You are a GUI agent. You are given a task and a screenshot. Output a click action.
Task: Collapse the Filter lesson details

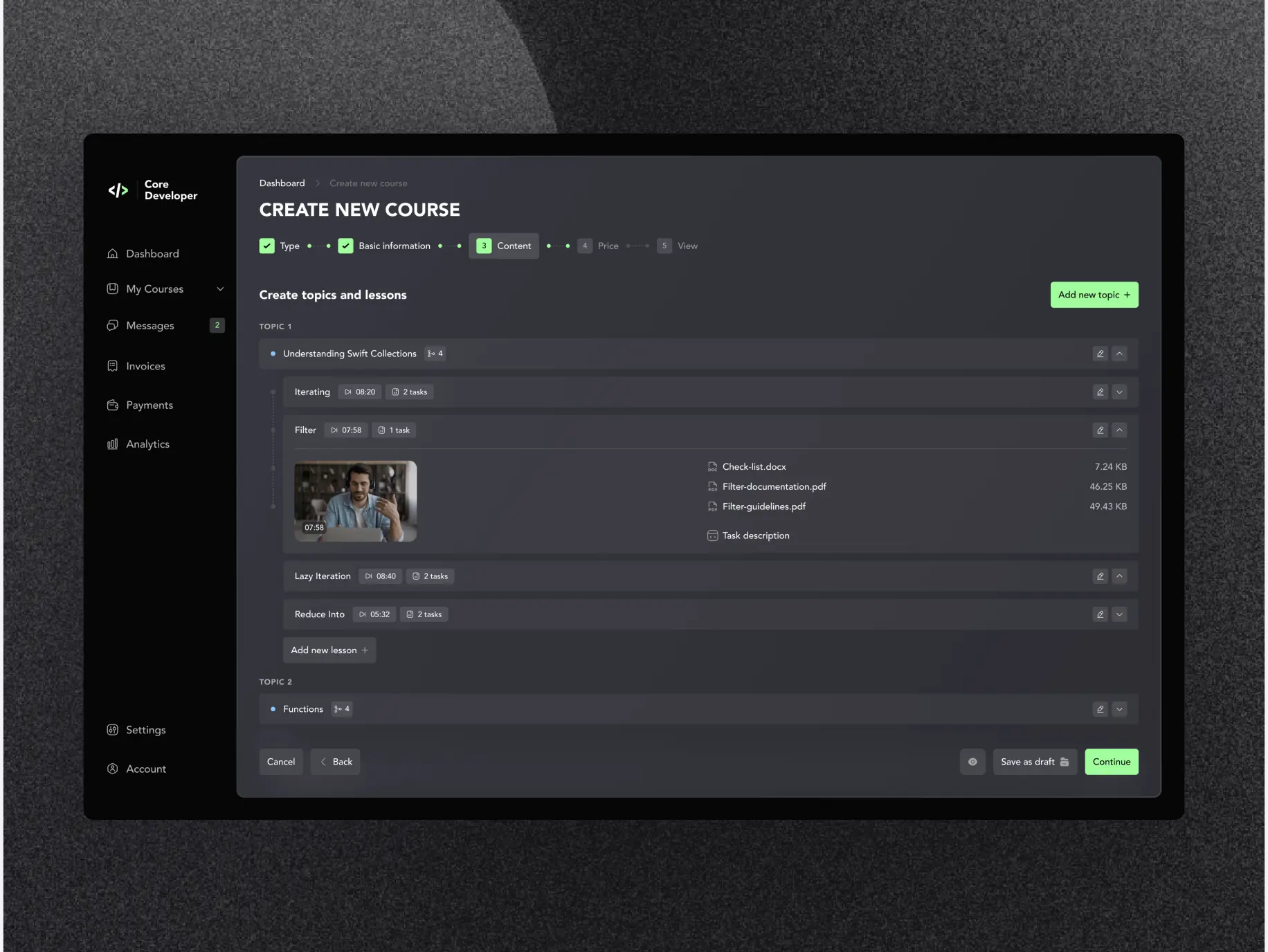[x=1119, y=430]
